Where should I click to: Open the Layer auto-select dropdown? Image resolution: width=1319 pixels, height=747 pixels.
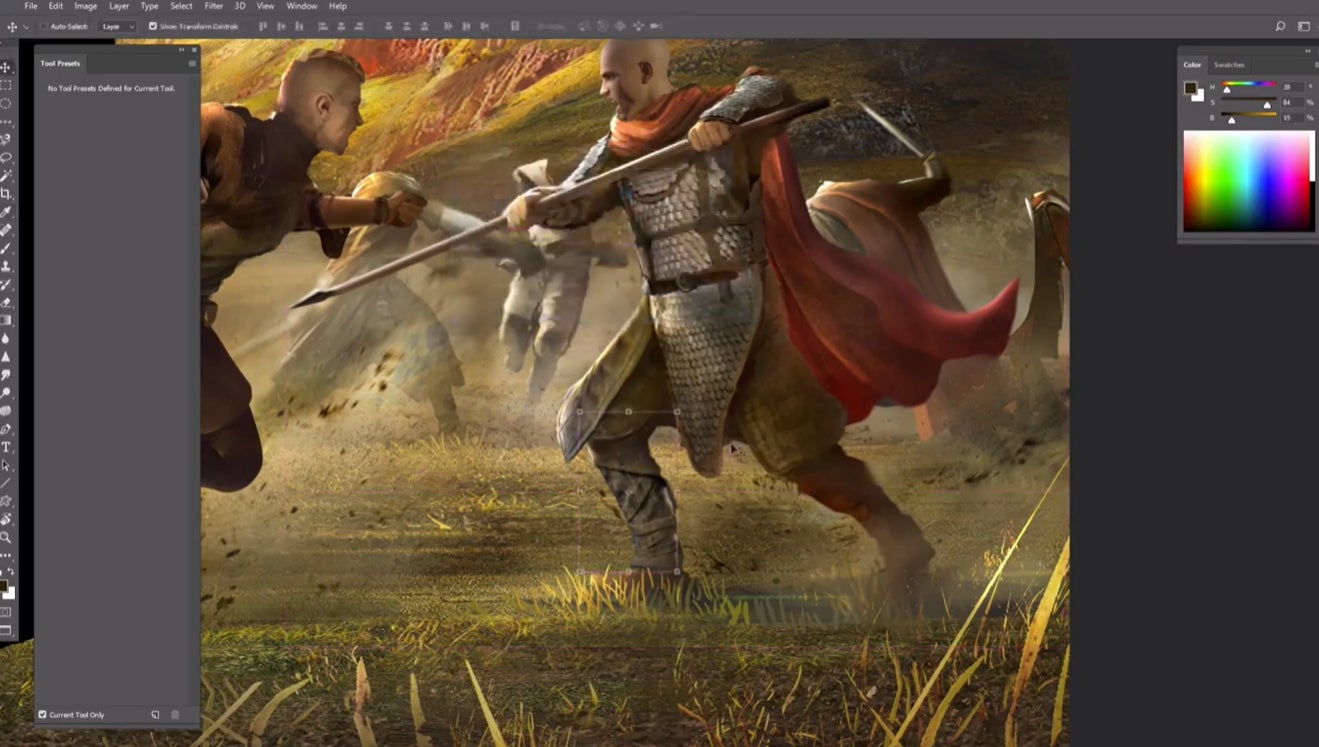(118, 26)
